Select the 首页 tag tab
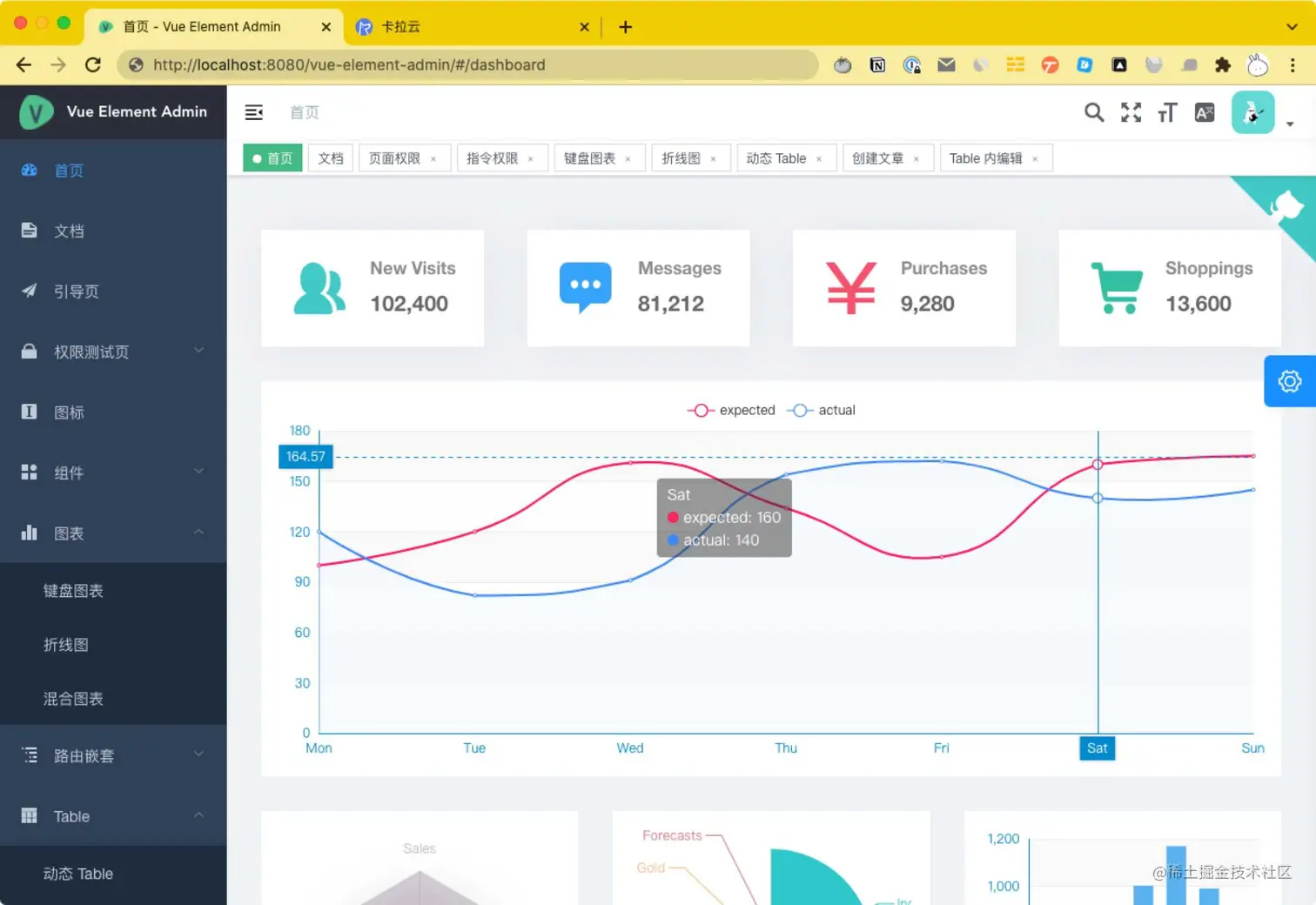The width and height of the screenshot is (1316, 905). point(272,158)
